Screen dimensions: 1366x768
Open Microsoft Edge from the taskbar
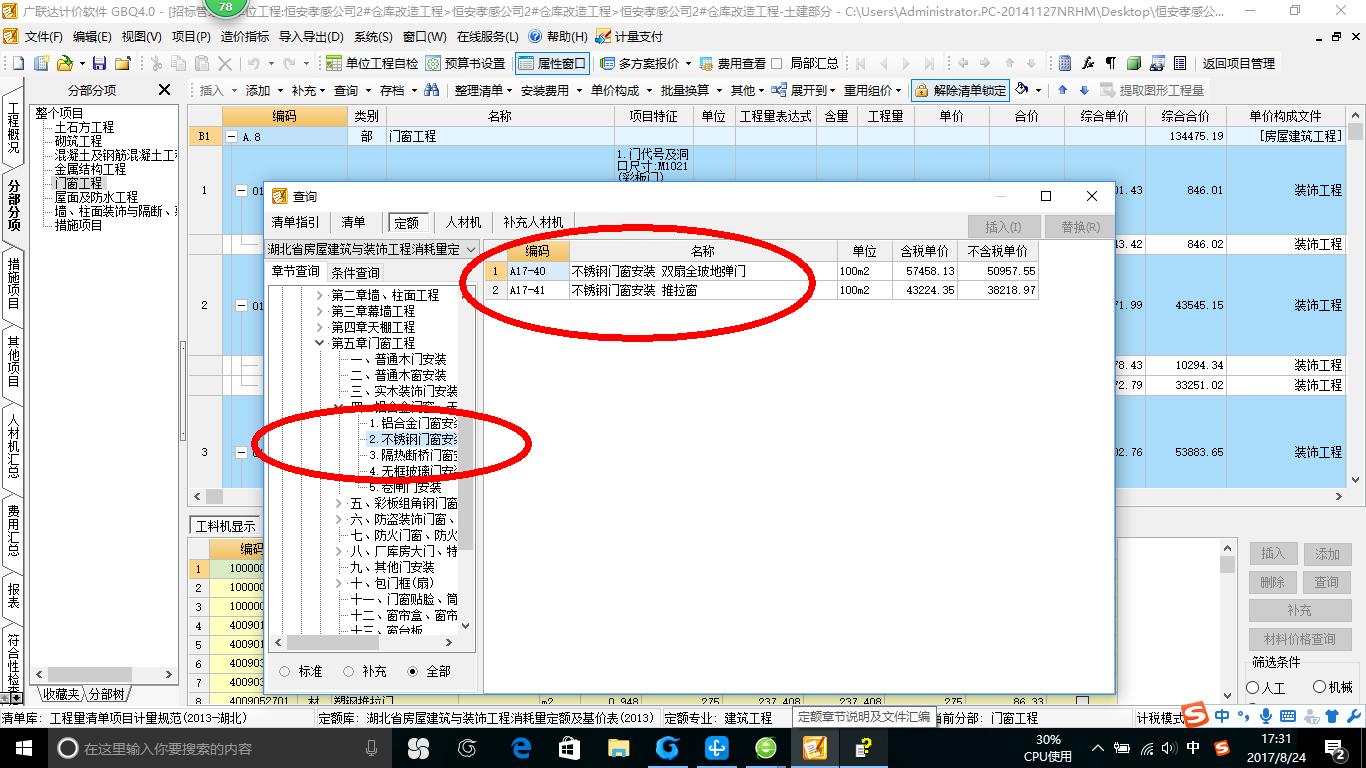[x=521, y=748]
